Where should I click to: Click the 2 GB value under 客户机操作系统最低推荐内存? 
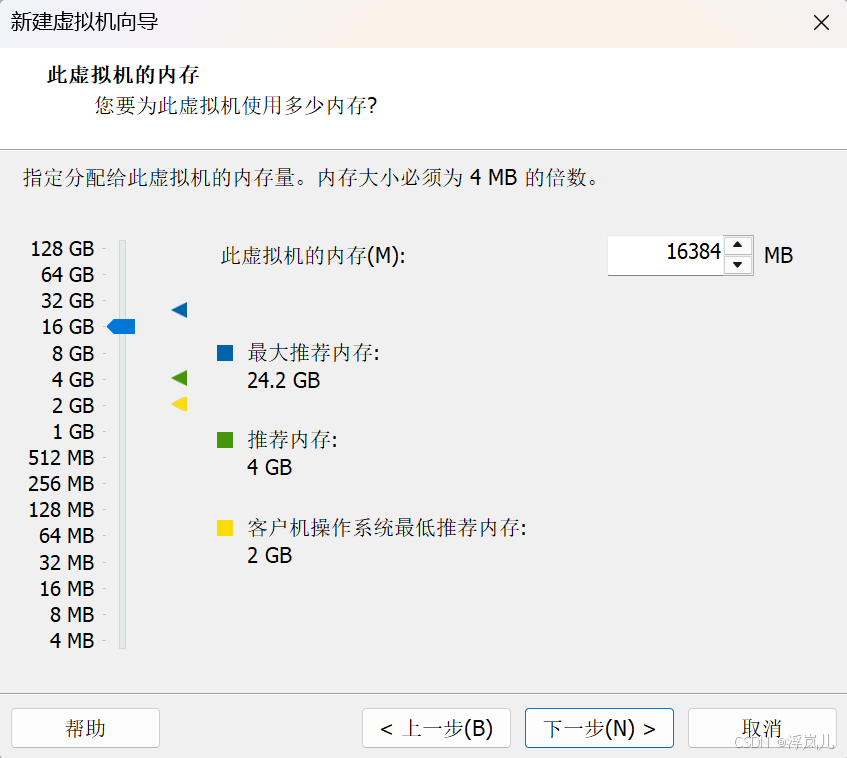click(x=270, y=555)
